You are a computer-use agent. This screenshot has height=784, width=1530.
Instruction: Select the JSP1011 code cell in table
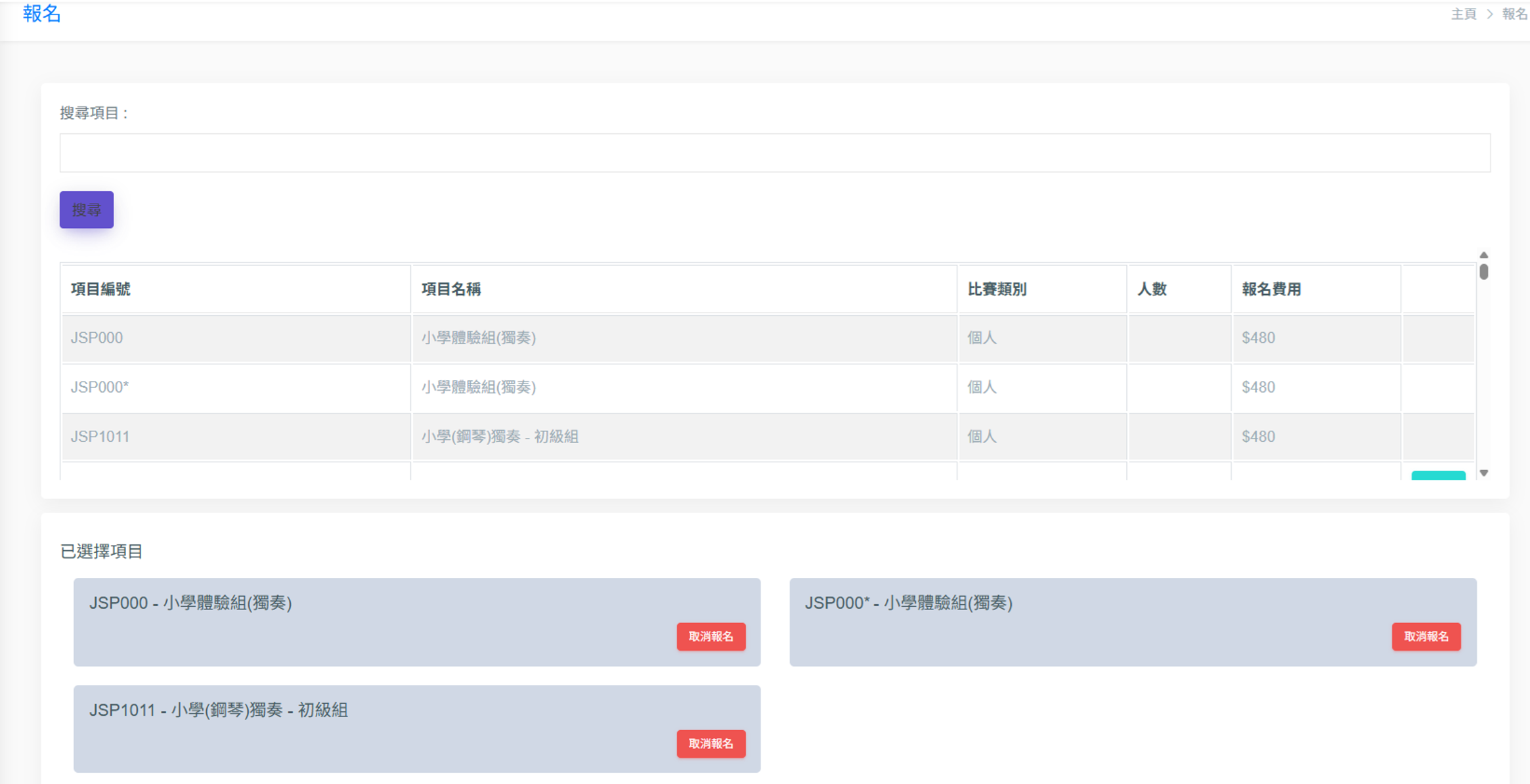(x=236, y=437)
